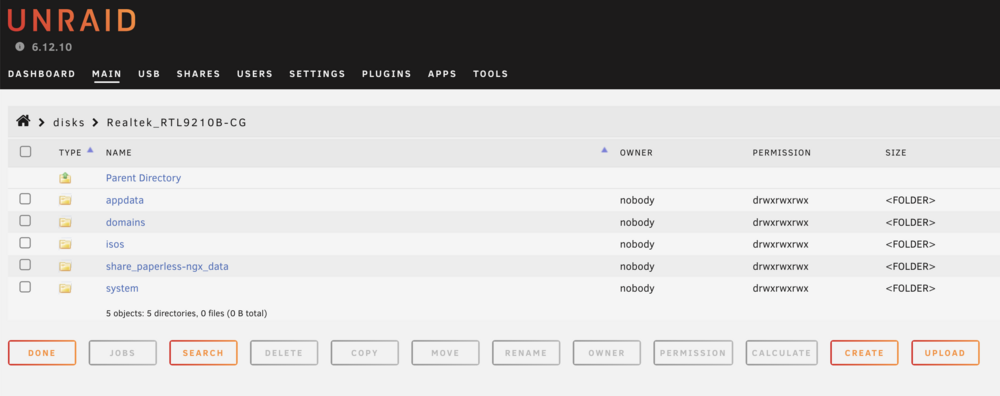Click the domains folder icon
The height and width of the screenshot is (396, 1000).
(65, 223)
